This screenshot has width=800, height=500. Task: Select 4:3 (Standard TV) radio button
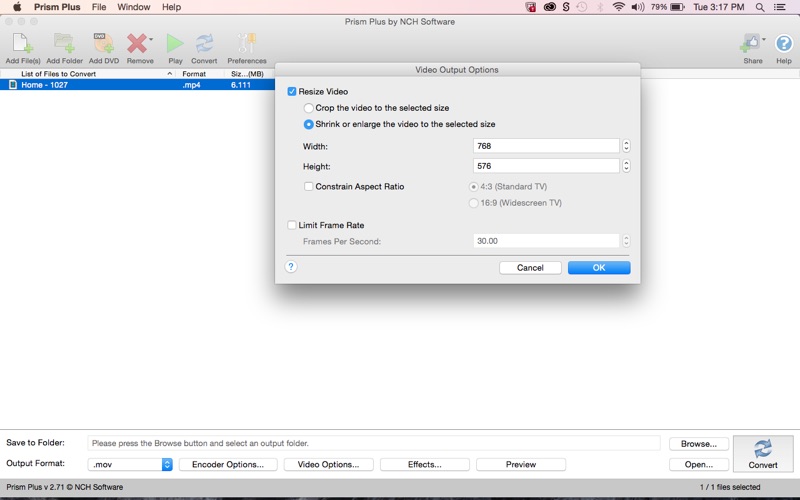(x=473, y=187)
